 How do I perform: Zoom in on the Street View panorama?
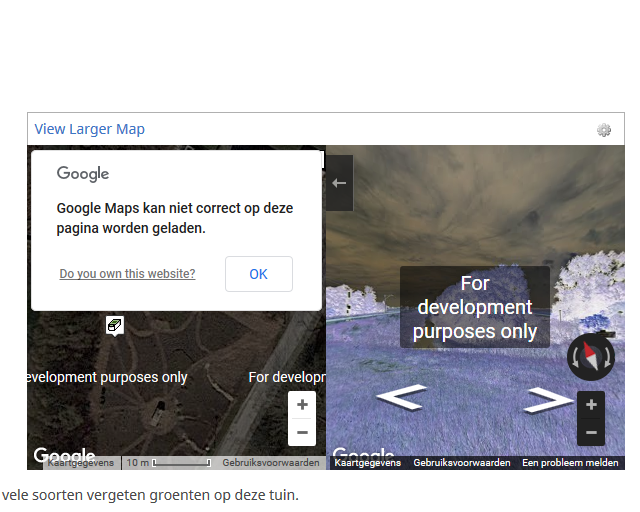click(591, 405)
